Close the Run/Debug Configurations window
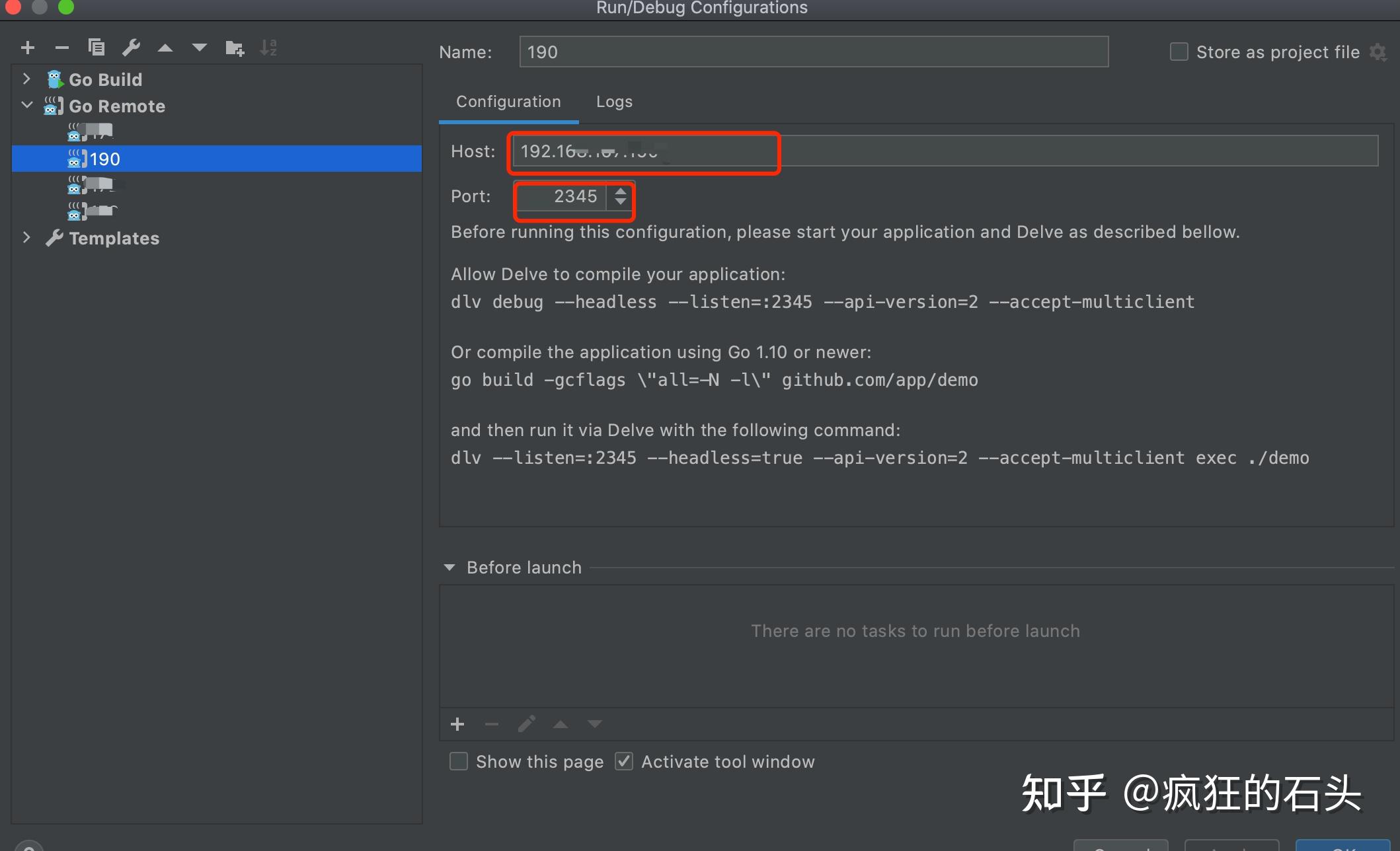Screen dimensions: 1400x851 pyautogui.click(x=13, y=7)
